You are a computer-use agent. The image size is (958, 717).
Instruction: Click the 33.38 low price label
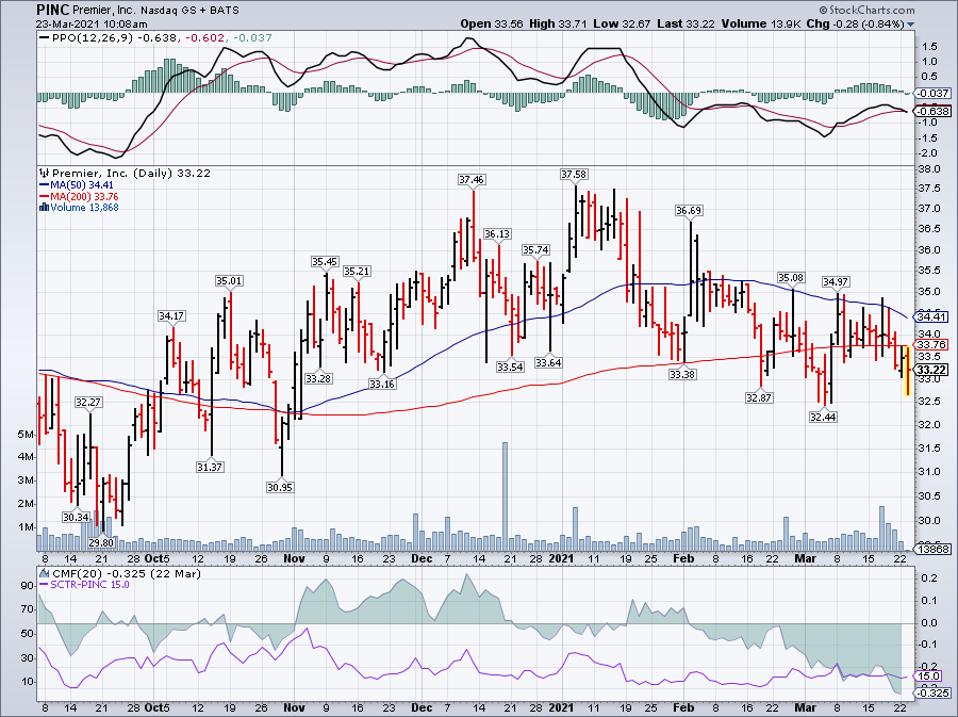point(682,374)
